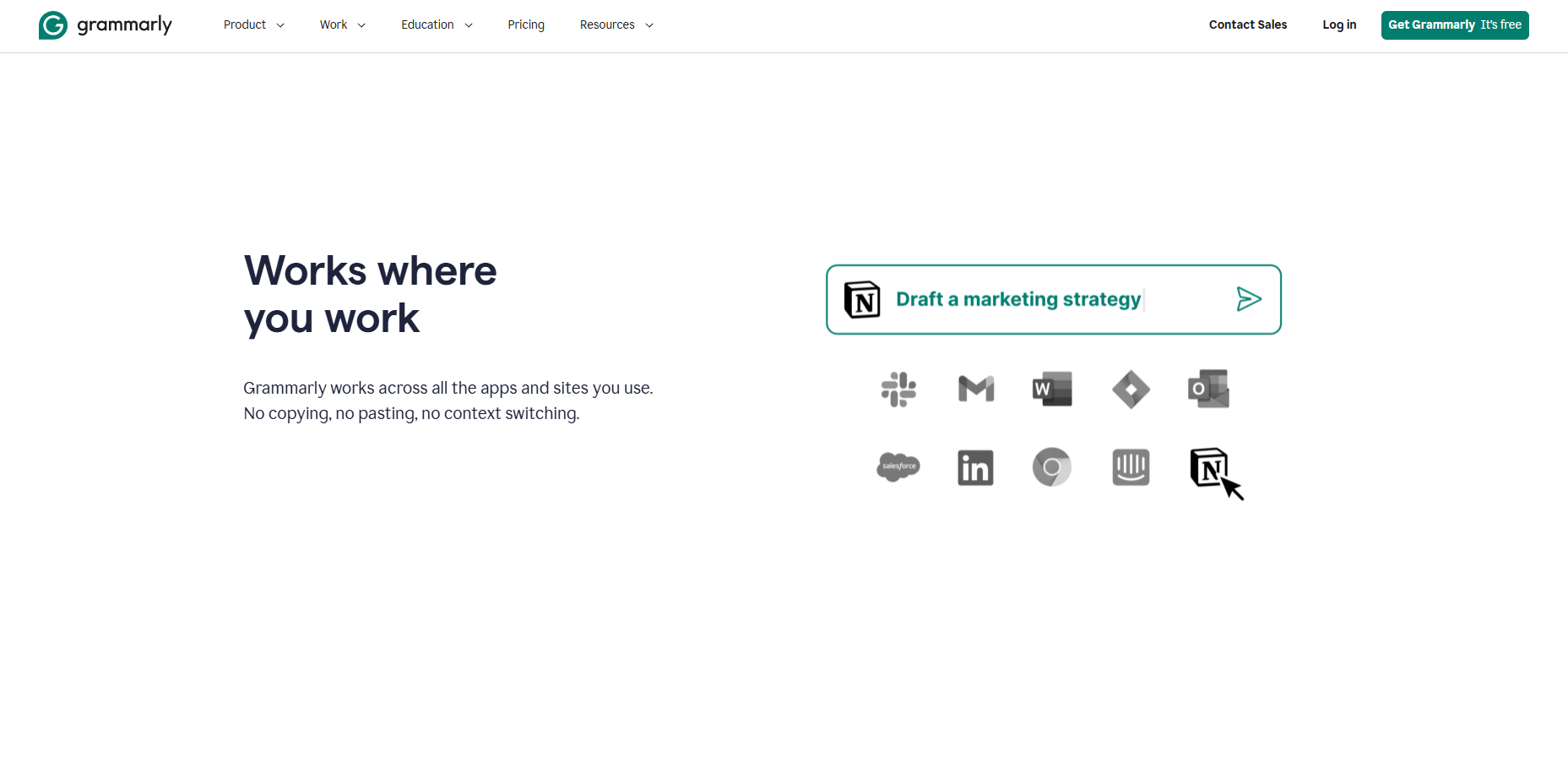Select the Jira diamond app icon
Image resolution: width=1568 pixels, height=779 pixels.
pos(1131,389)
